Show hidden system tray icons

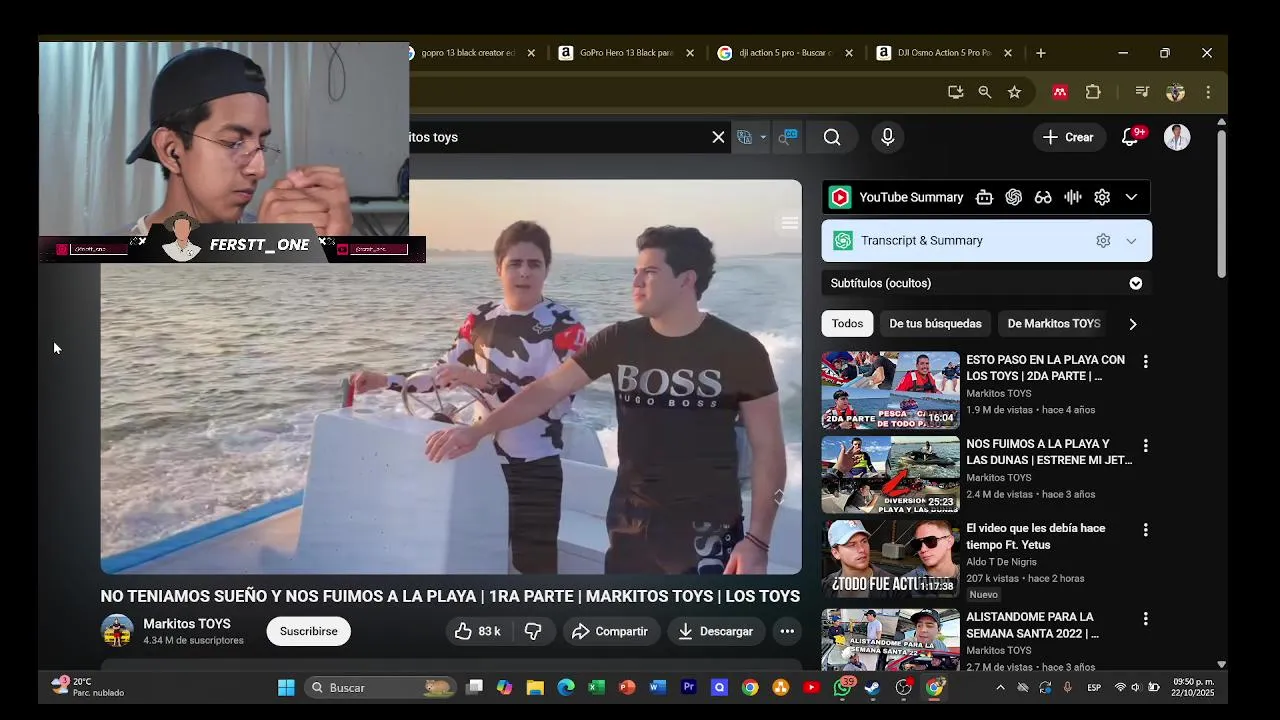[1000, 687]
